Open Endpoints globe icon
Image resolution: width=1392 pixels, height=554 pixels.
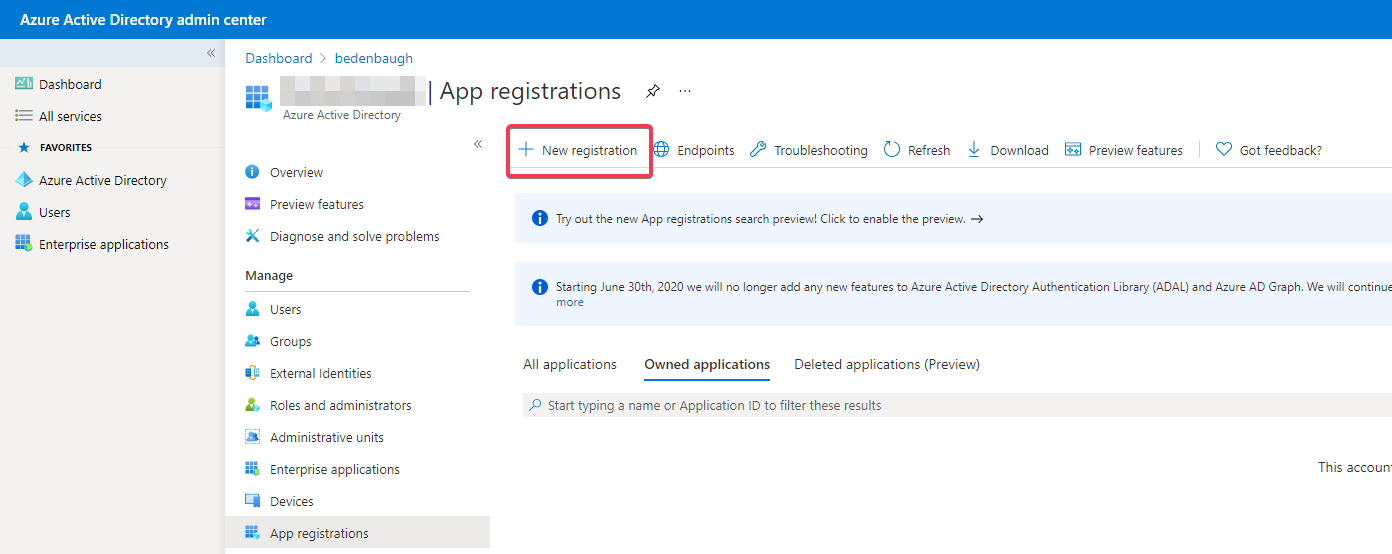click(661, 150)
